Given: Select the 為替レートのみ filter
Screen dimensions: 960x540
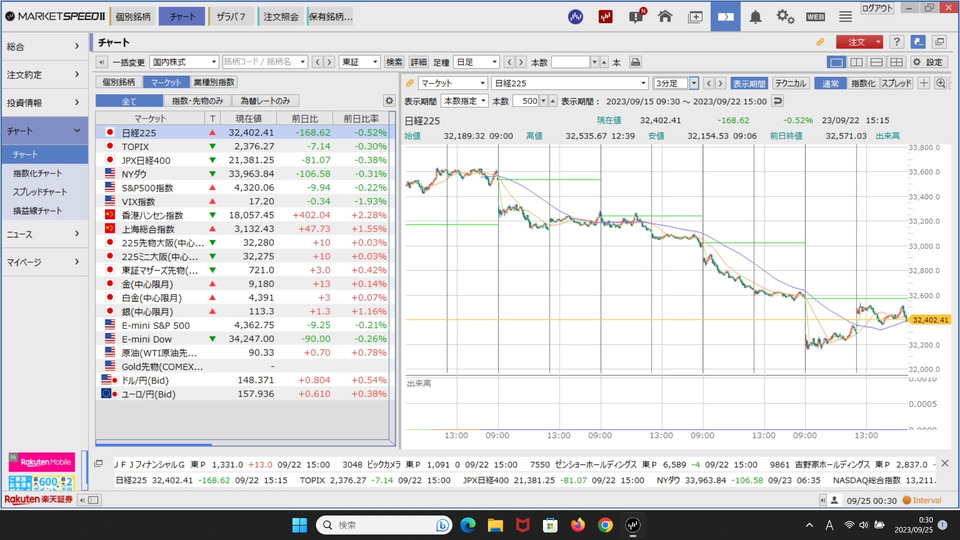Looking at the screenshot, I should tap(265, 100).
